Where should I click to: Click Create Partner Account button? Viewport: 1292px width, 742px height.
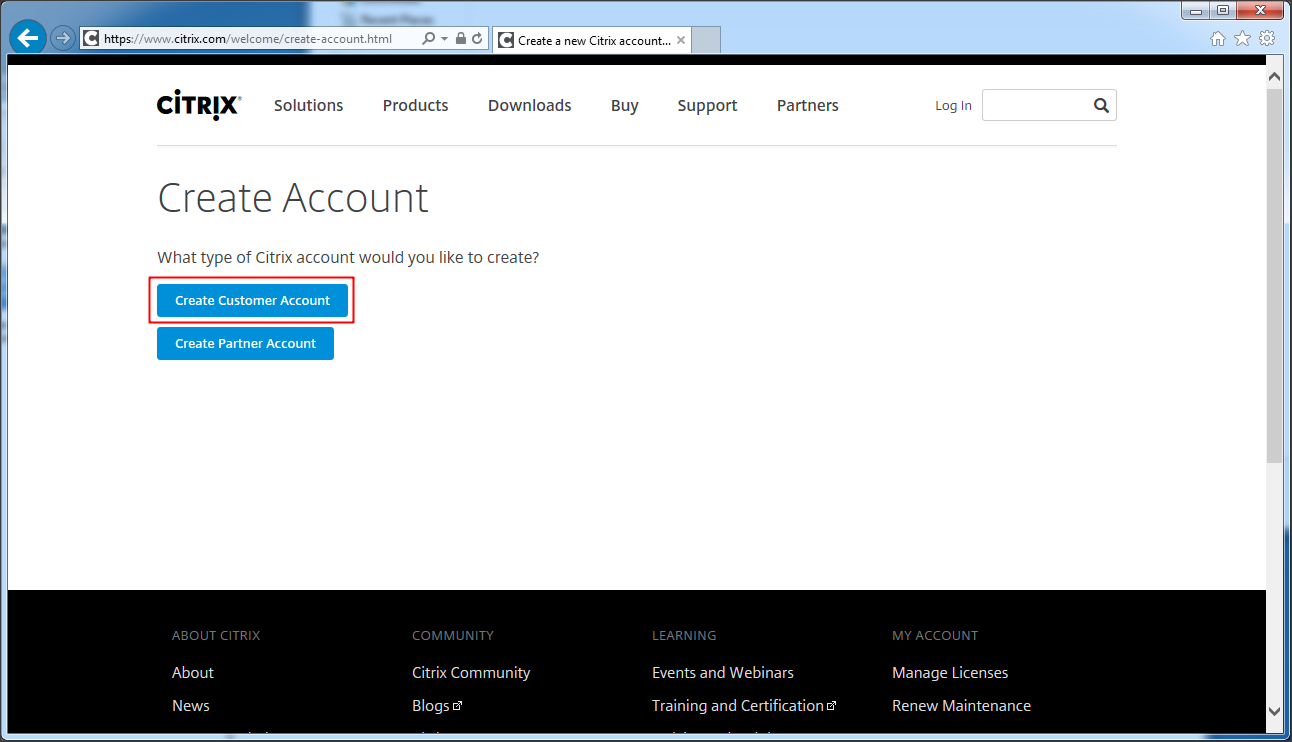tap(245, 344)
